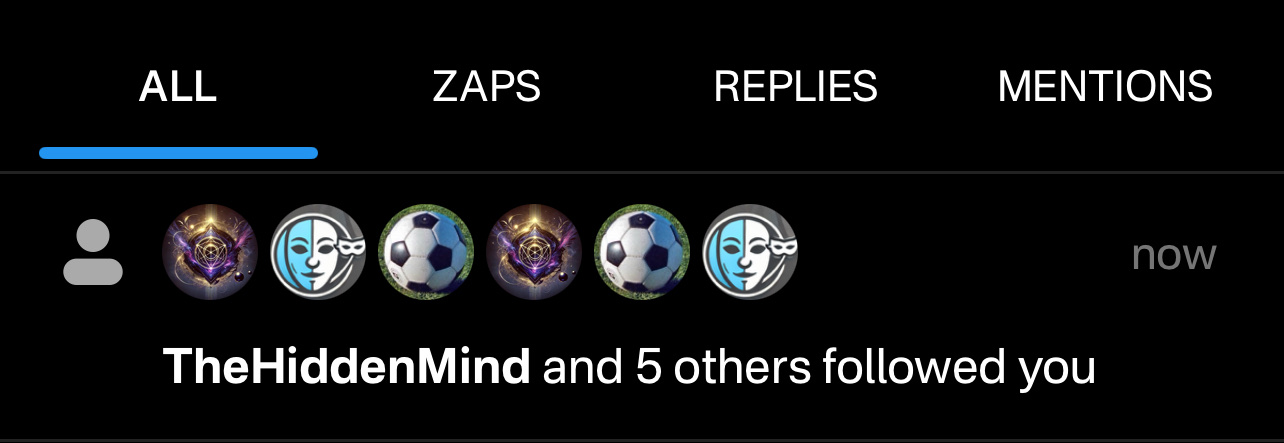Viewport: 1284px width, 443px height.
Task: Select the second soccer ball avatar
Action: [x=642, y=253]
